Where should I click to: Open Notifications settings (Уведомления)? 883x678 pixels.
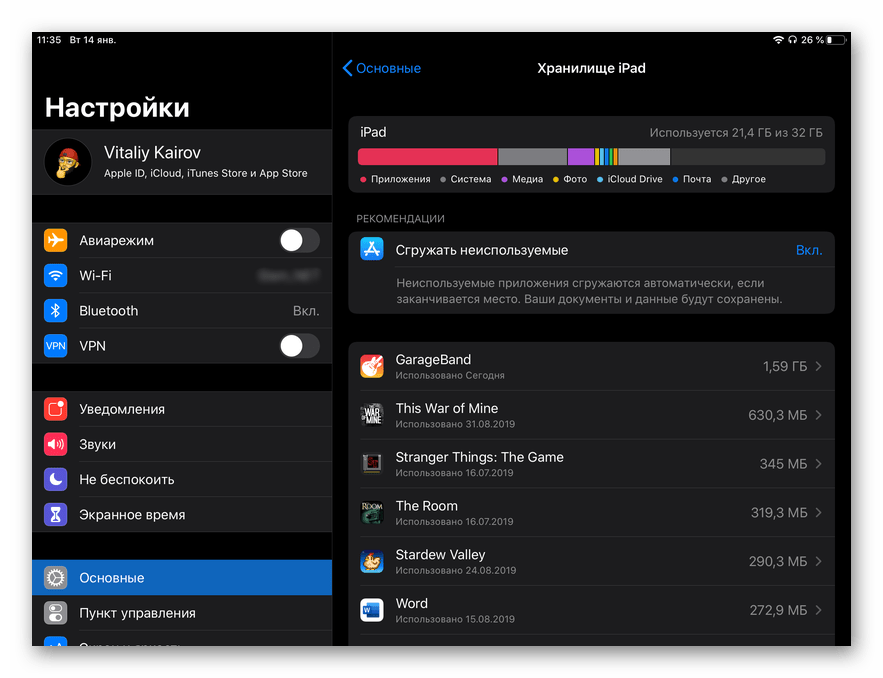(182, 409)
